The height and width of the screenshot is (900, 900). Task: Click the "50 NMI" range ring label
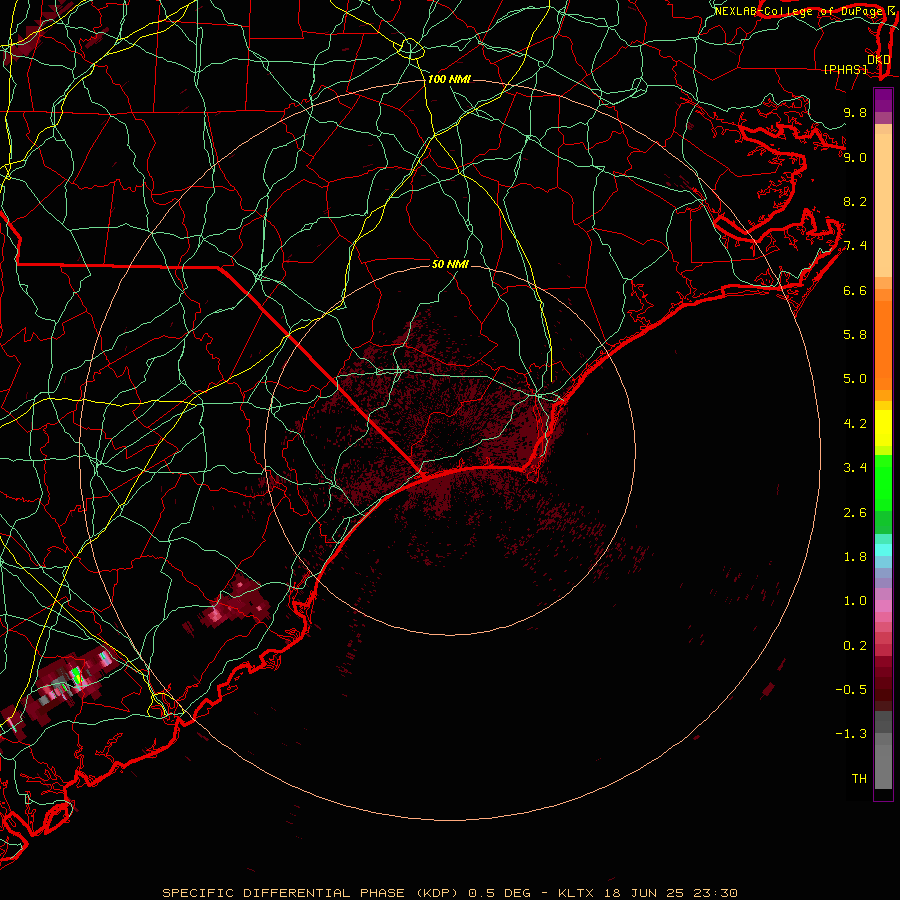pos(450,264)
